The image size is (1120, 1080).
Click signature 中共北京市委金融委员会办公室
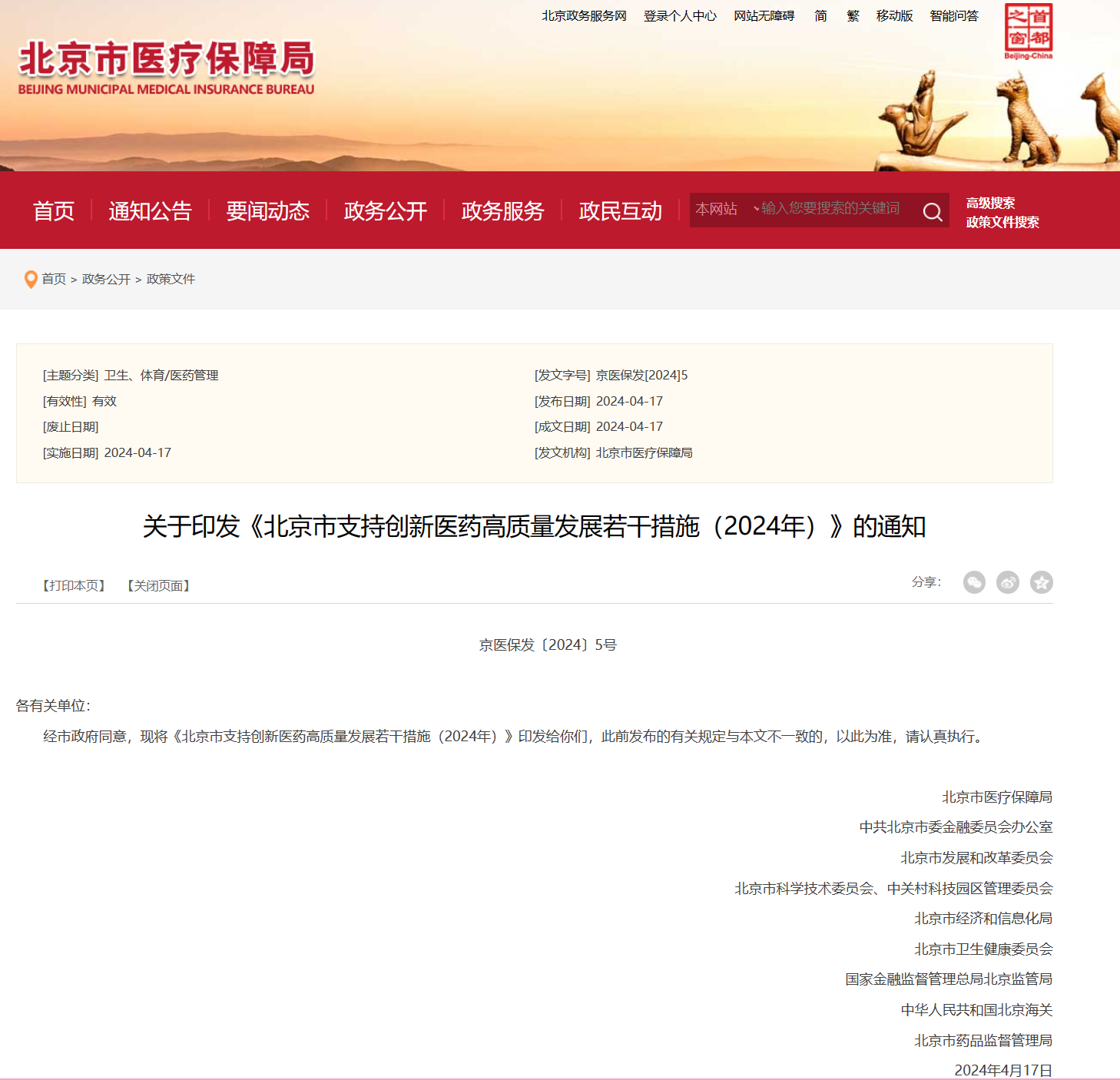pos(956,827)
